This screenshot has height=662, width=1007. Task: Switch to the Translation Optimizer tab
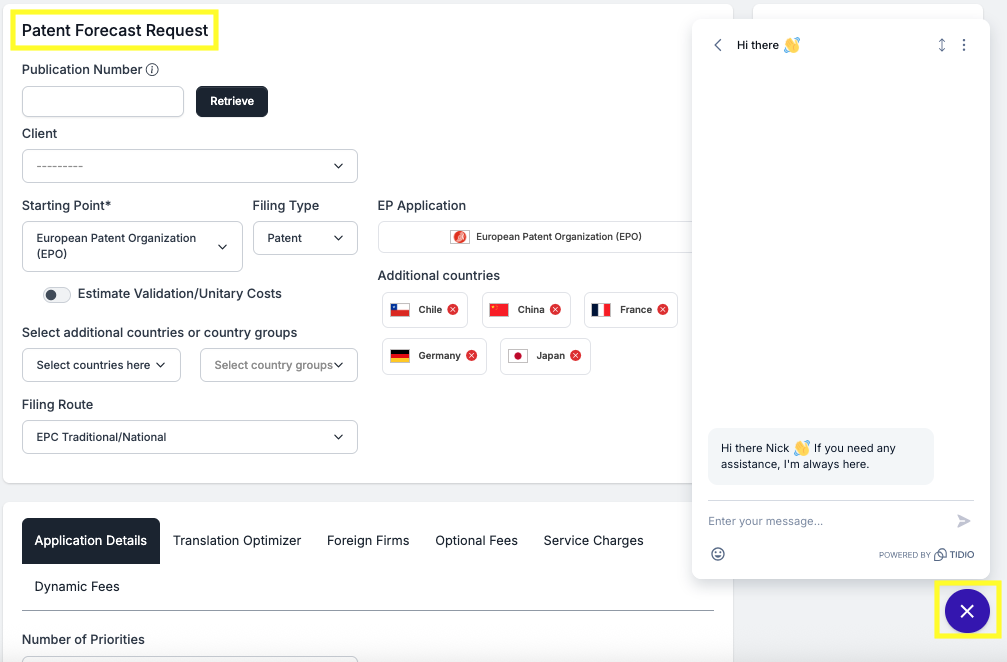click(x=237, y=541)
